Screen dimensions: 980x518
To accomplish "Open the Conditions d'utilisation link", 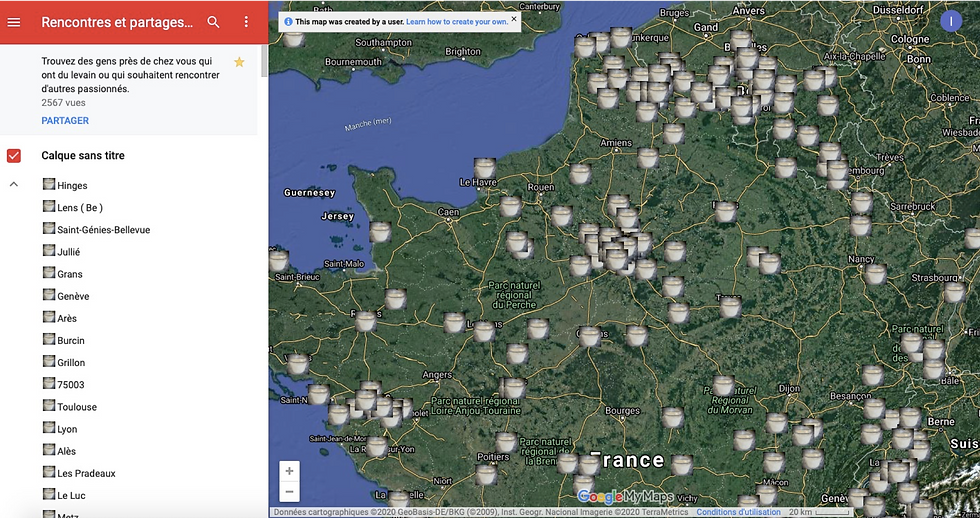I will click(x=738, y=512).
